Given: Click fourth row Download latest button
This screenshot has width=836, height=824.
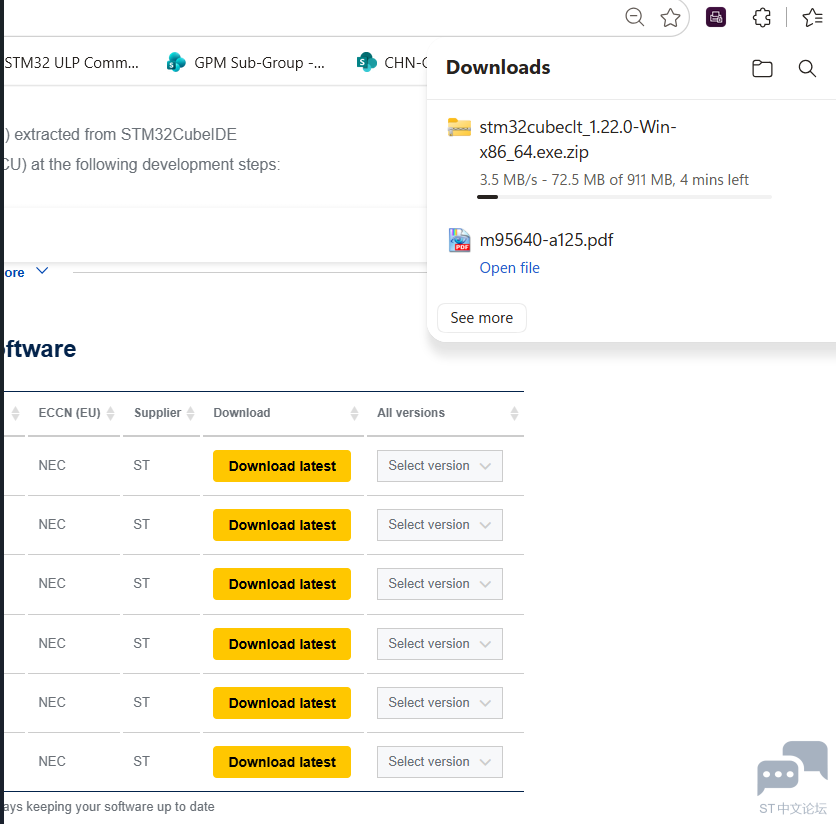Looking at the screenshot, I should pyautogui.click(x=282, y=644).
